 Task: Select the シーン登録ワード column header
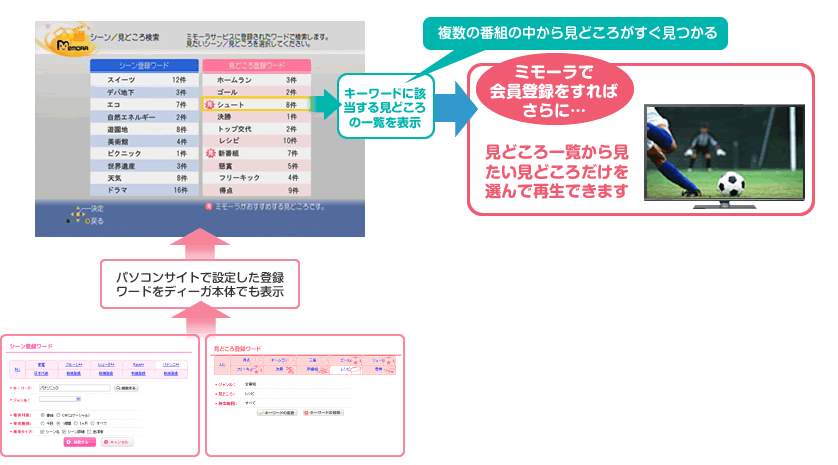tap(139, 64)
